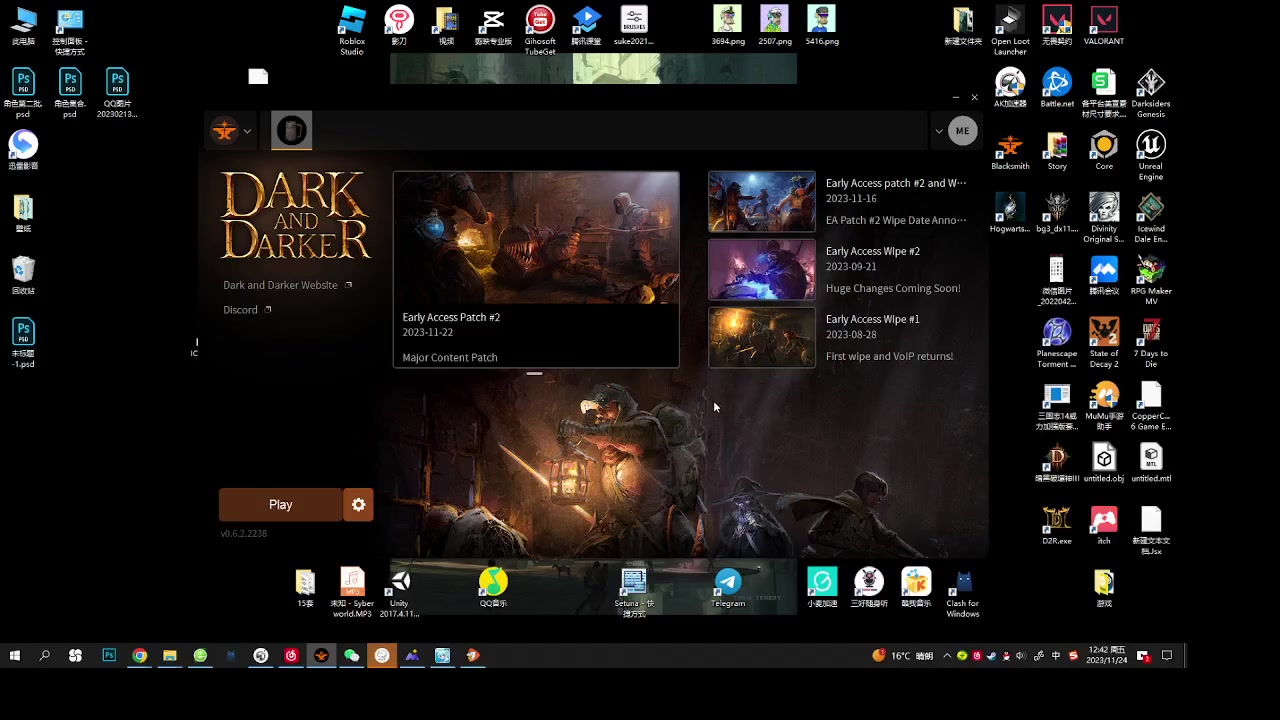Open Open Loot Launcher desktop shortcut

click(x=1010, y=31)
